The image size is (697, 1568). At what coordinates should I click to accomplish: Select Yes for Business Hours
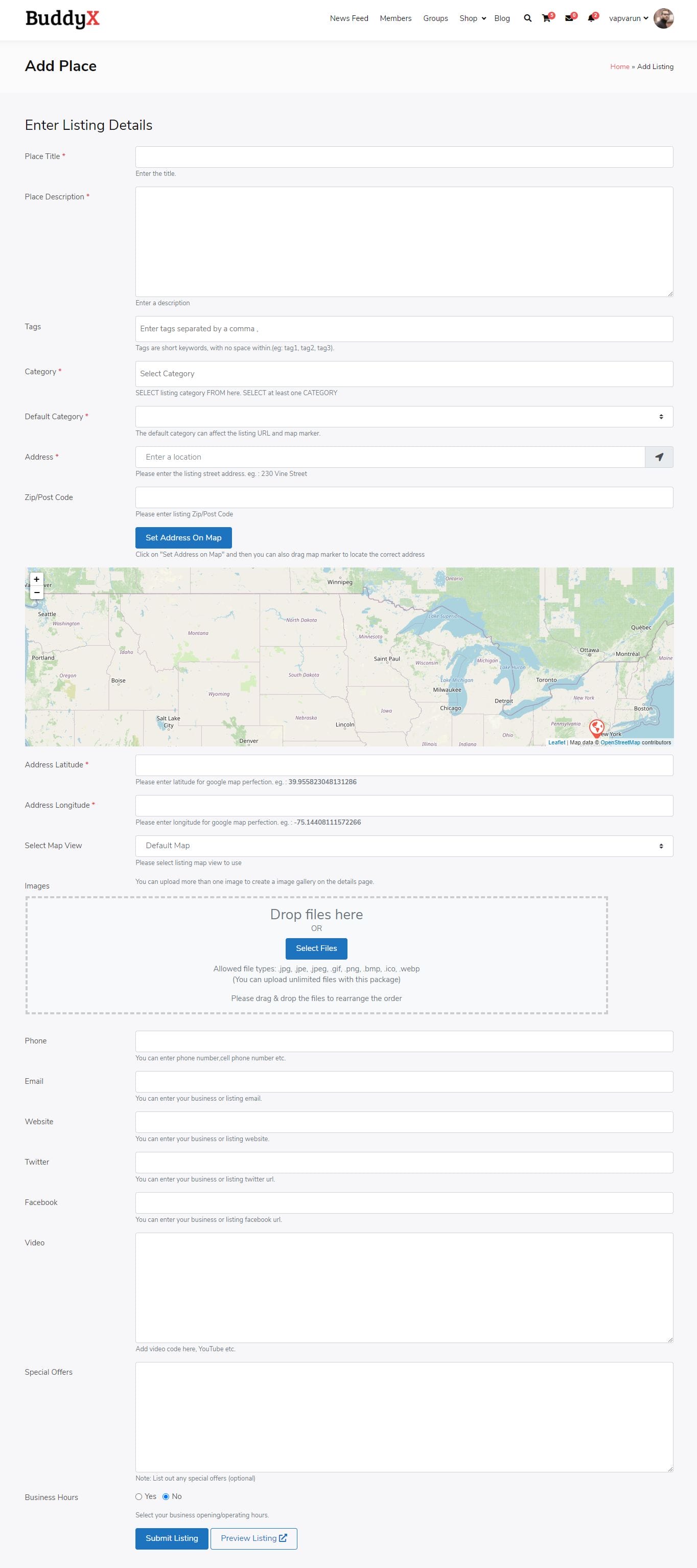[x=138, y=1497]
